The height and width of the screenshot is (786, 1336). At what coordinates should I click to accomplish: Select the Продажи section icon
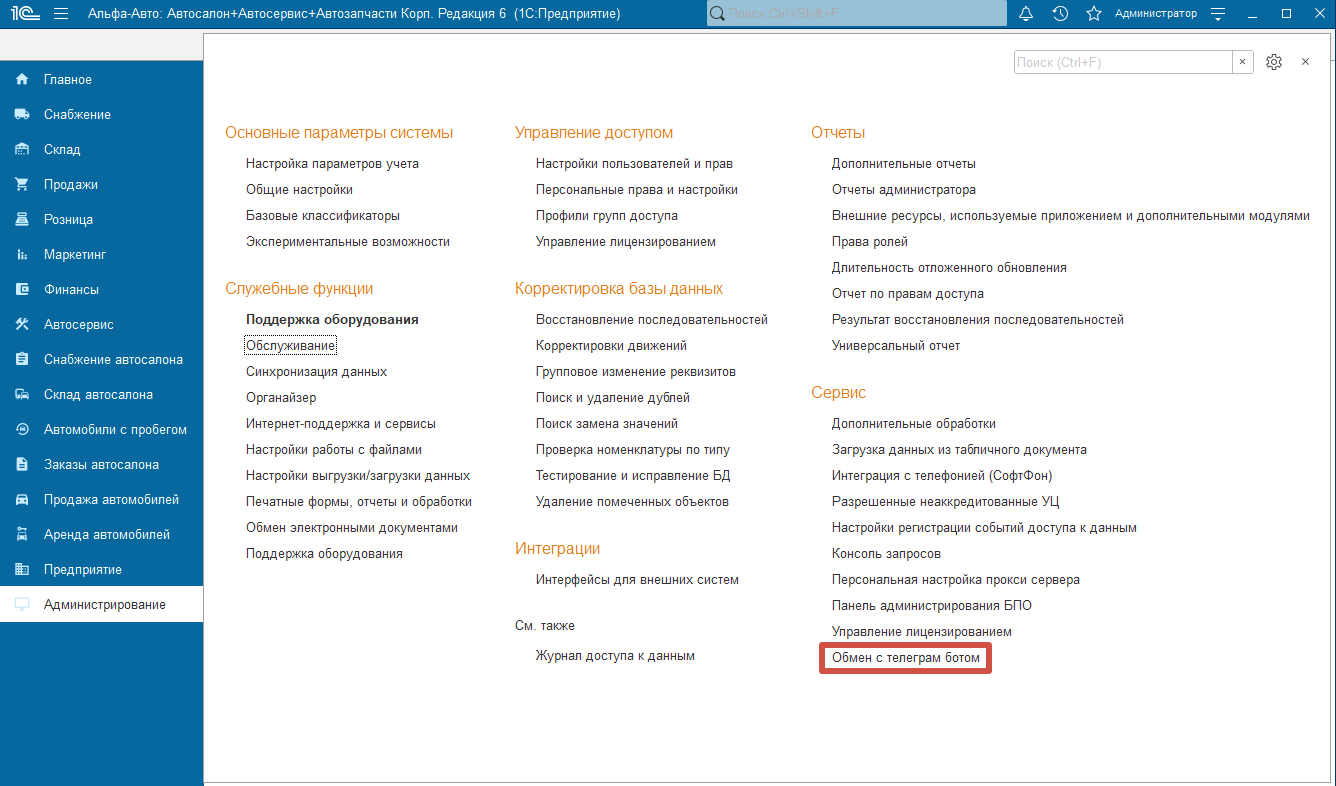click(x=20, y=184)
